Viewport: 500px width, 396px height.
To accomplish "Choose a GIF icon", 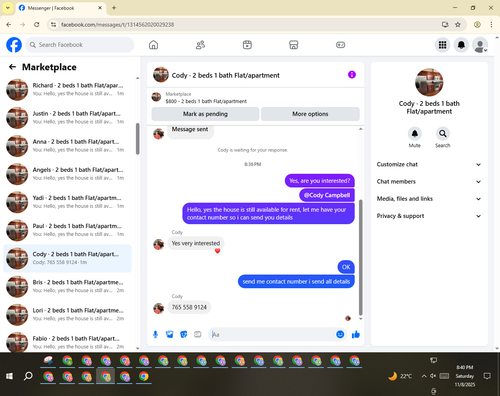I will tap(198, 334).
